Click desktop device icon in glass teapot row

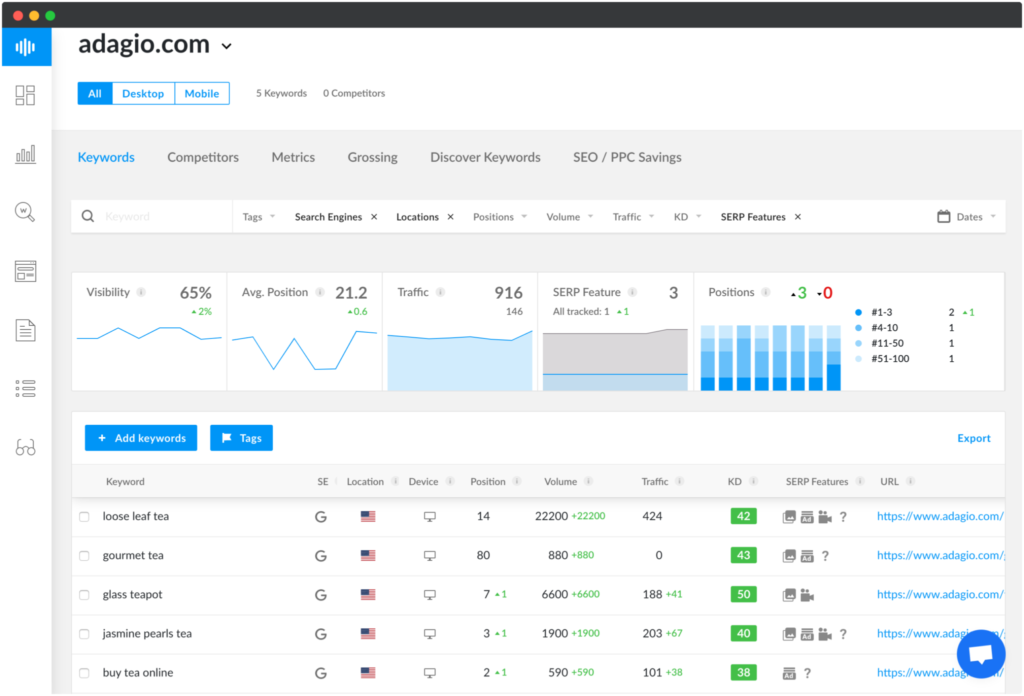pos(430,595)
